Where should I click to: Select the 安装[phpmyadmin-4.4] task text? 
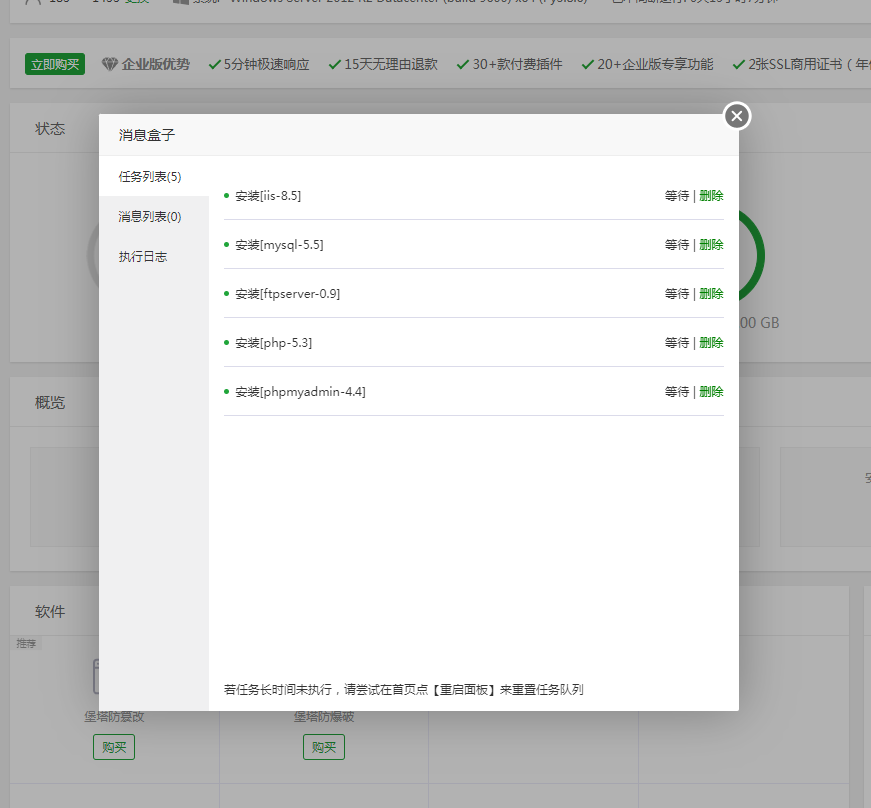[x=300, y=392]
